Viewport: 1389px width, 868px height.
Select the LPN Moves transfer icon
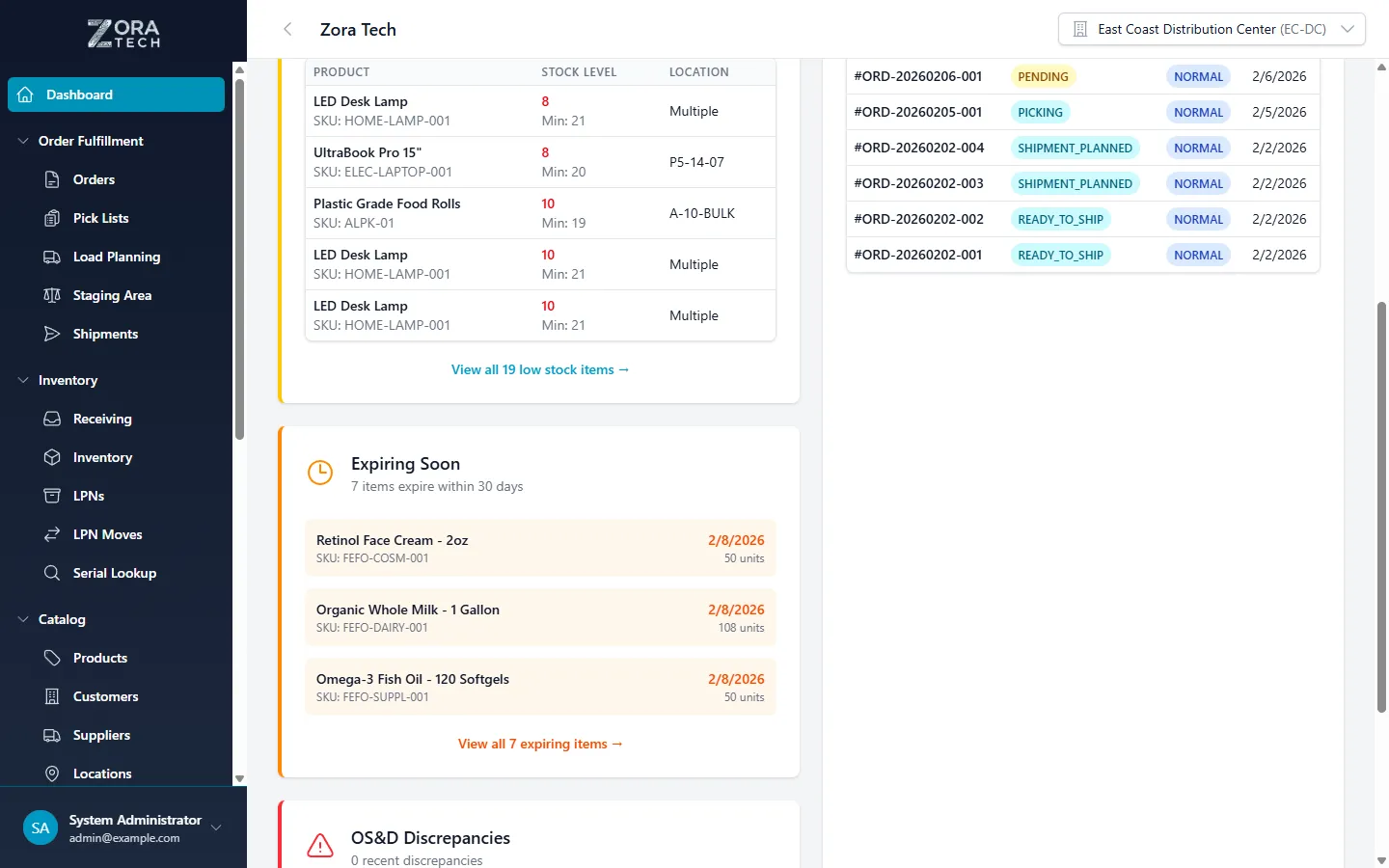pos(51,534)
